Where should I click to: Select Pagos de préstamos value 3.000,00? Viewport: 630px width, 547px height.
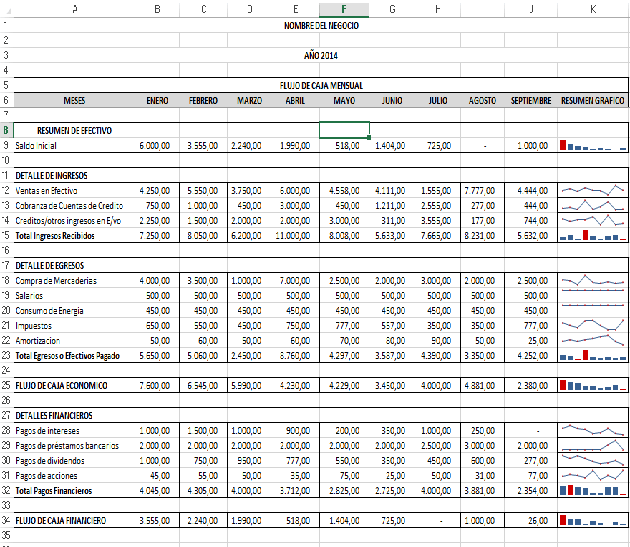[x=480, y=445]
